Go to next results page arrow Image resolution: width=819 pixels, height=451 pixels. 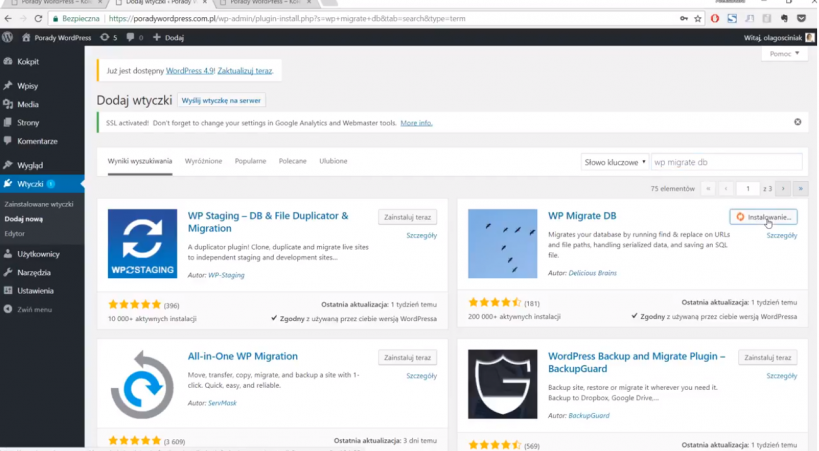[x=782, y=189]
